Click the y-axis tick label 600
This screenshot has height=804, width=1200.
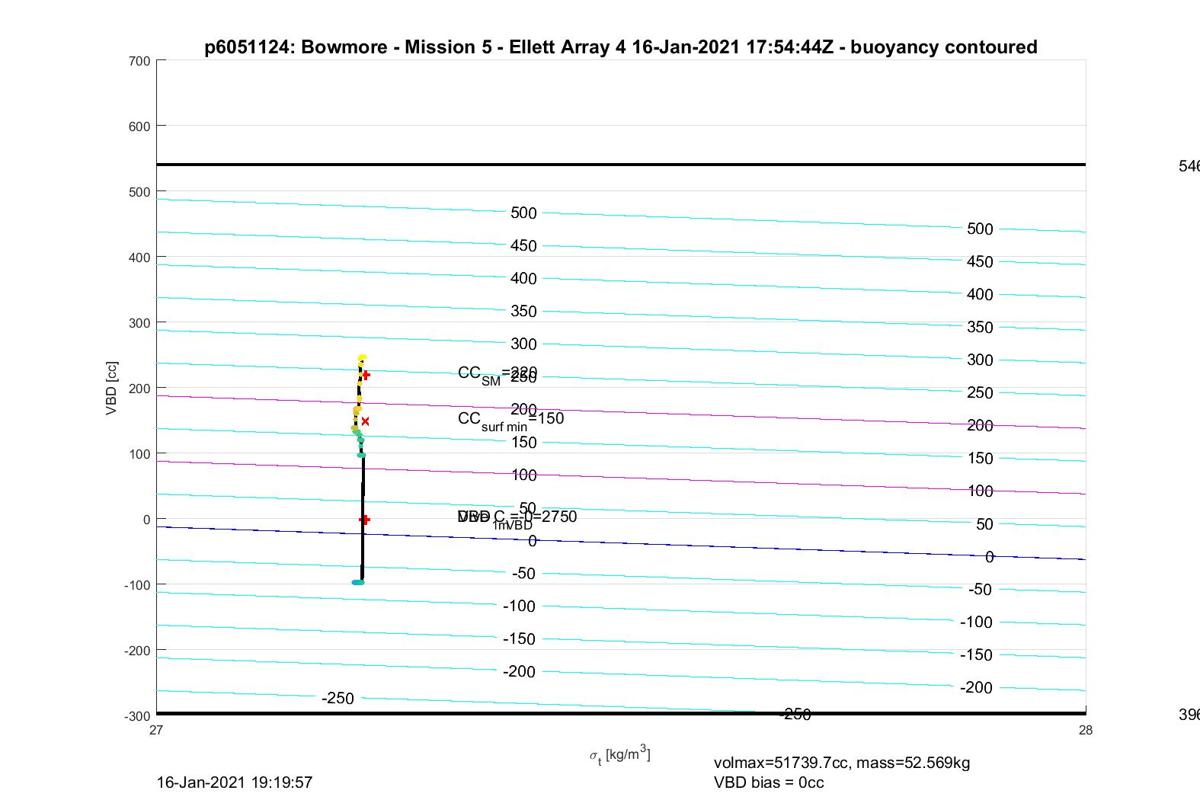139,126
